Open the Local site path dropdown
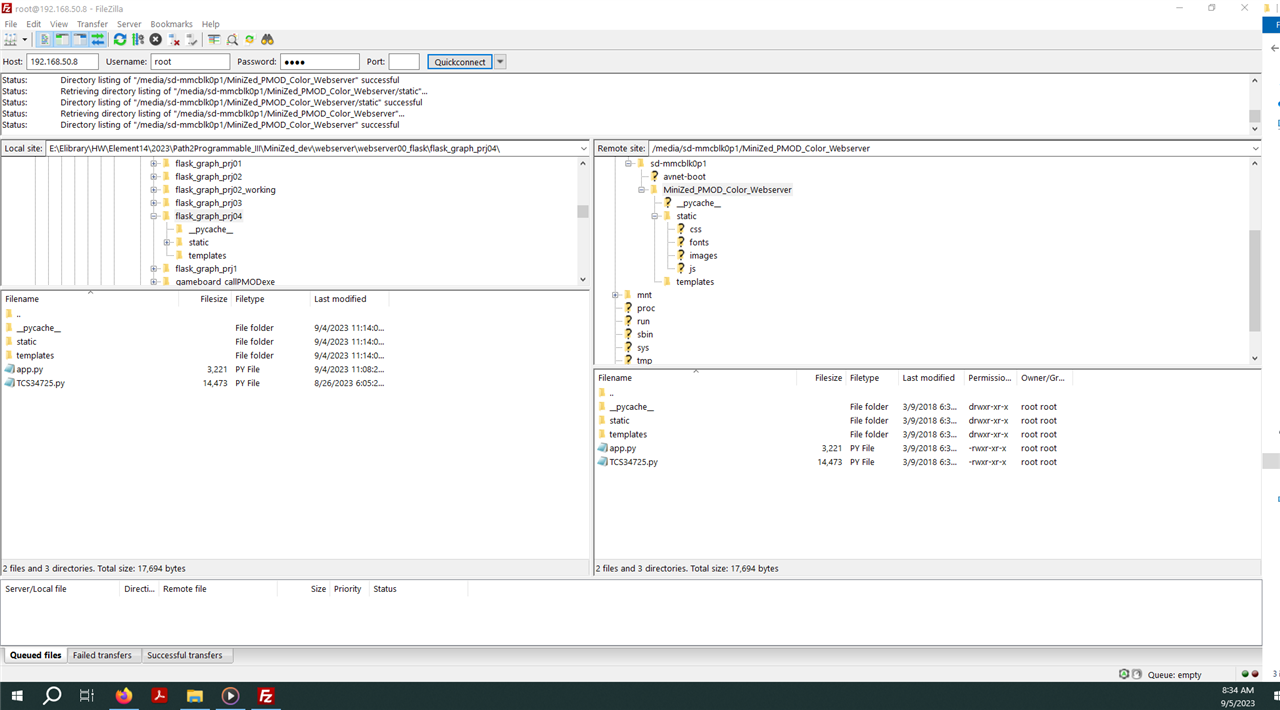Viewport: 1280px width, 710px height. click(583, 148)
